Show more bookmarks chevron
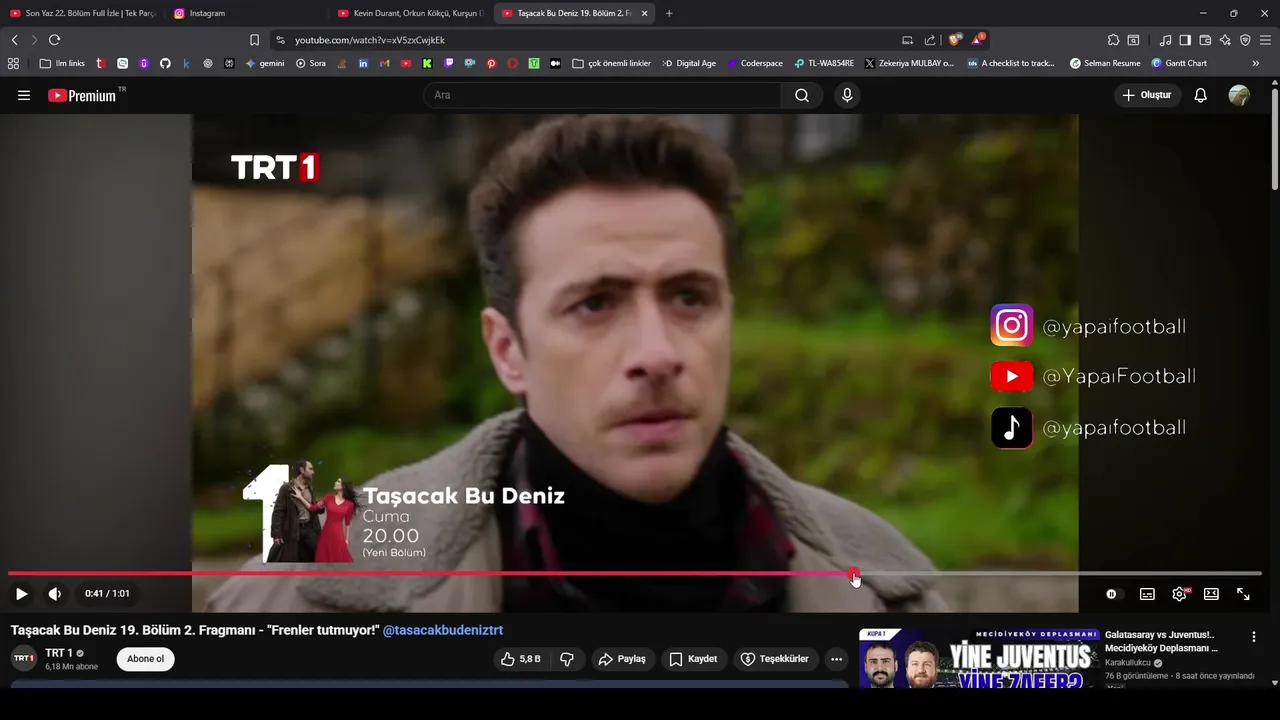The height and width of the screenshot is (720, 1280). click(1256, 63)
